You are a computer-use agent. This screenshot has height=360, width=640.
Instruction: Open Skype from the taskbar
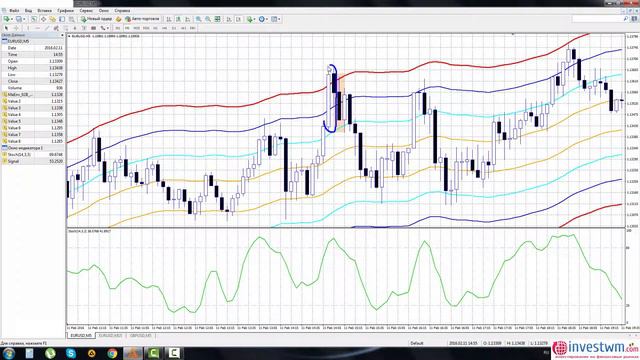pyautogui.click(x=71, y=353)
